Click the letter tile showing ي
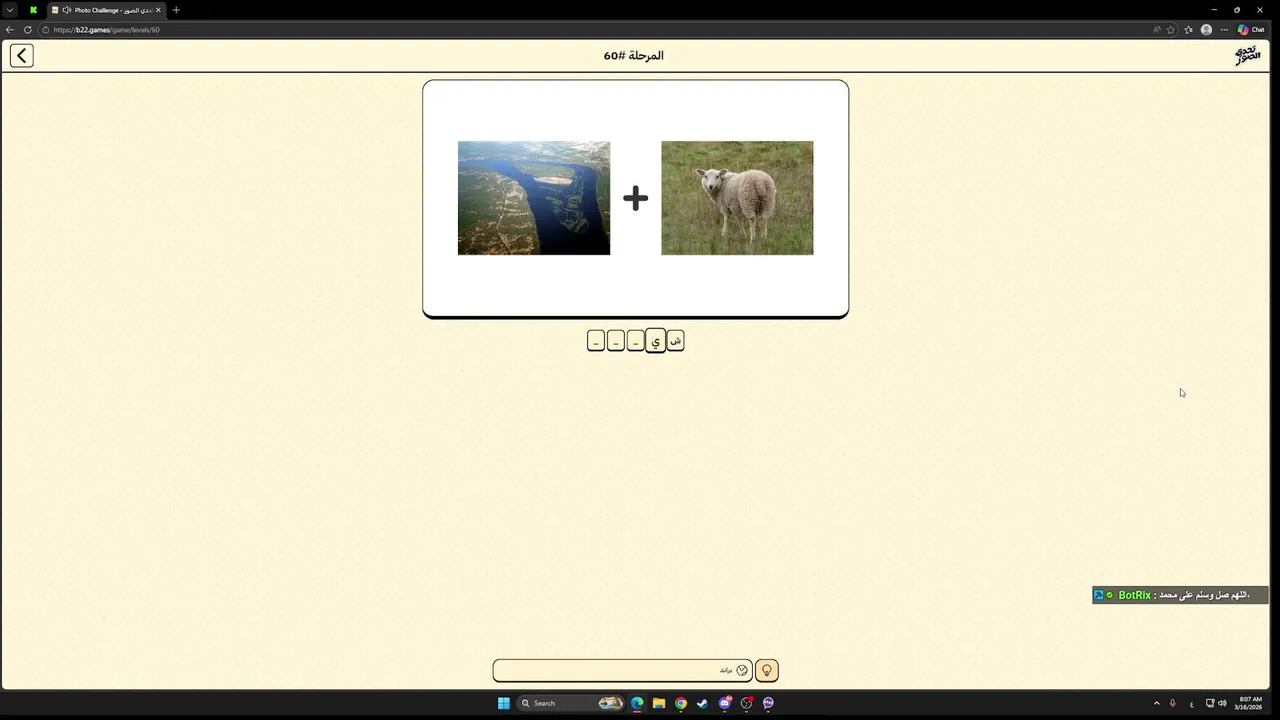The height and width of the screenshot is (720, 1280). point(656,341)
